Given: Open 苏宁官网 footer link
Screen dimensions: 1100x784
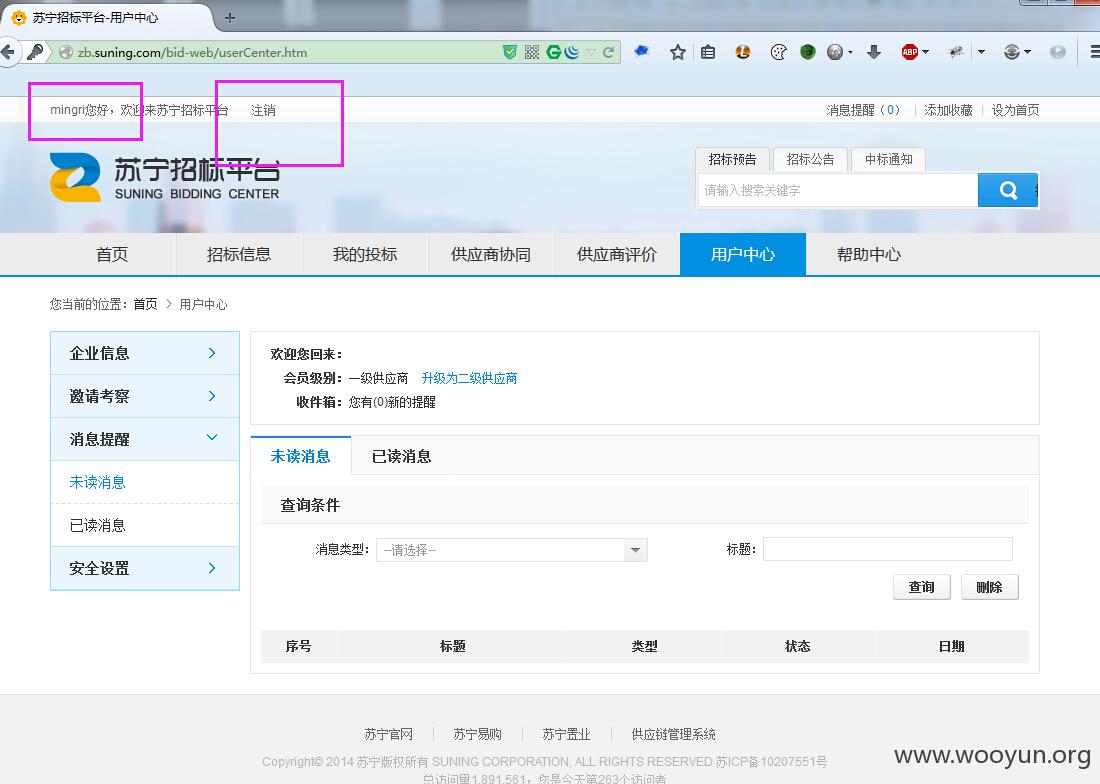Looking at the screenshot, I should pos(388,734).
